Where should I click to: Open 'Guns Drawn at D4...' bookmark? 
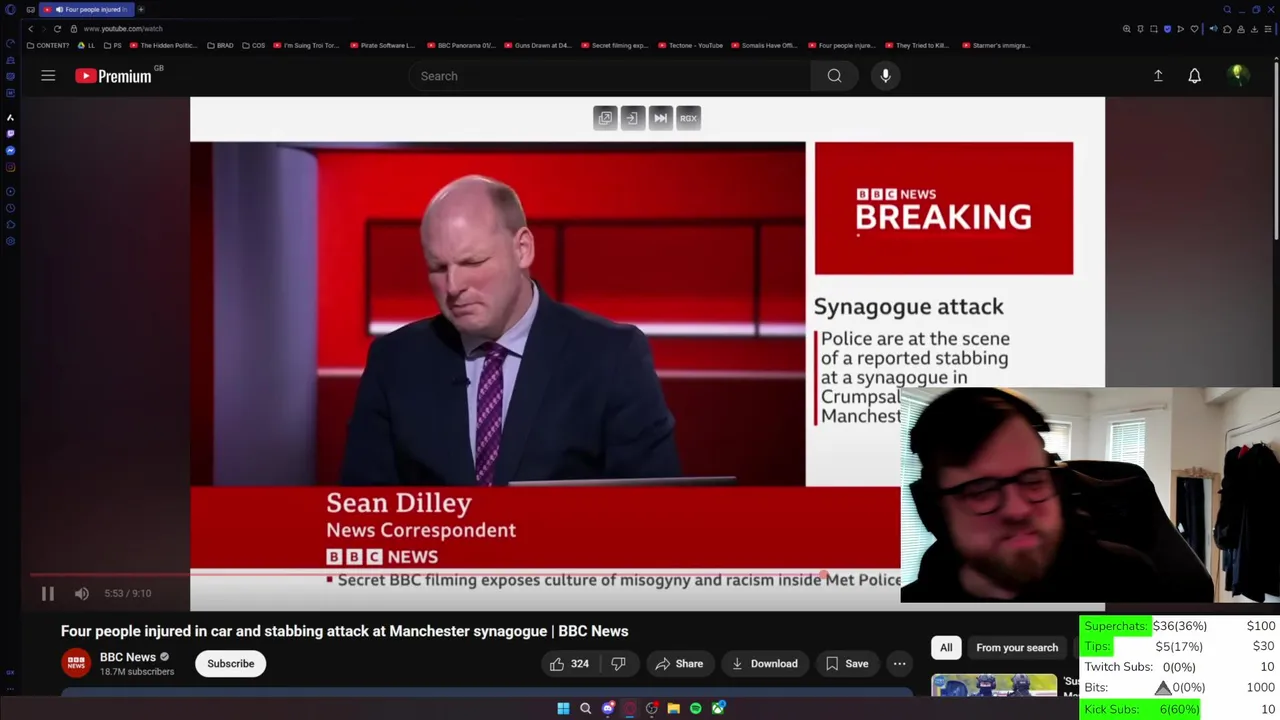[538, 45]
